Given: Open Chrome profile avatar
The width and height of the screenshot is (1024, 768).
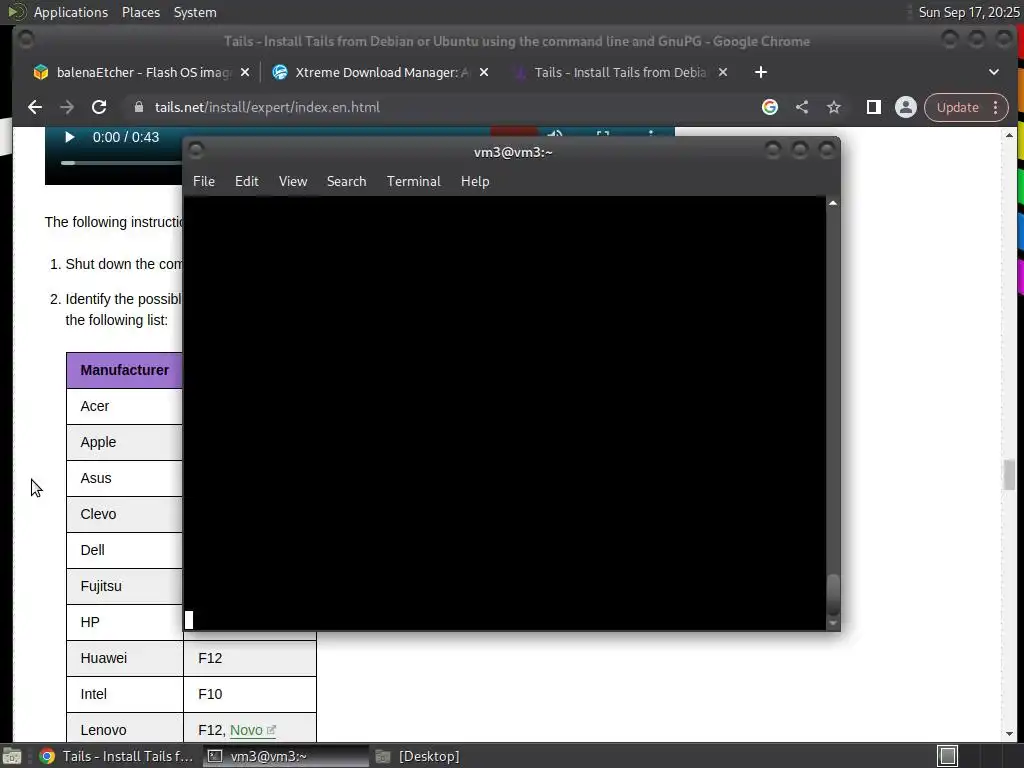Looking at the screenshot, I should coord(906,107).
